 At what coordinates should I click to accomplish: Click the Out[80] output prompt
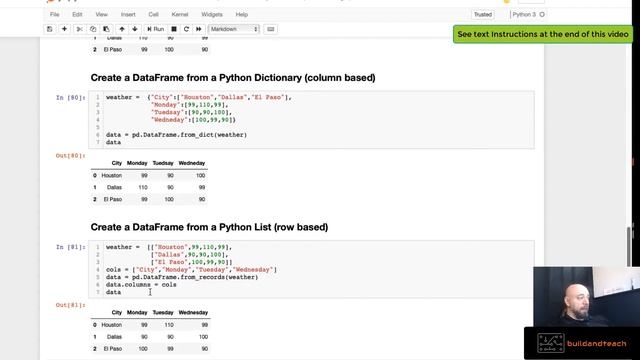point(71,156)
